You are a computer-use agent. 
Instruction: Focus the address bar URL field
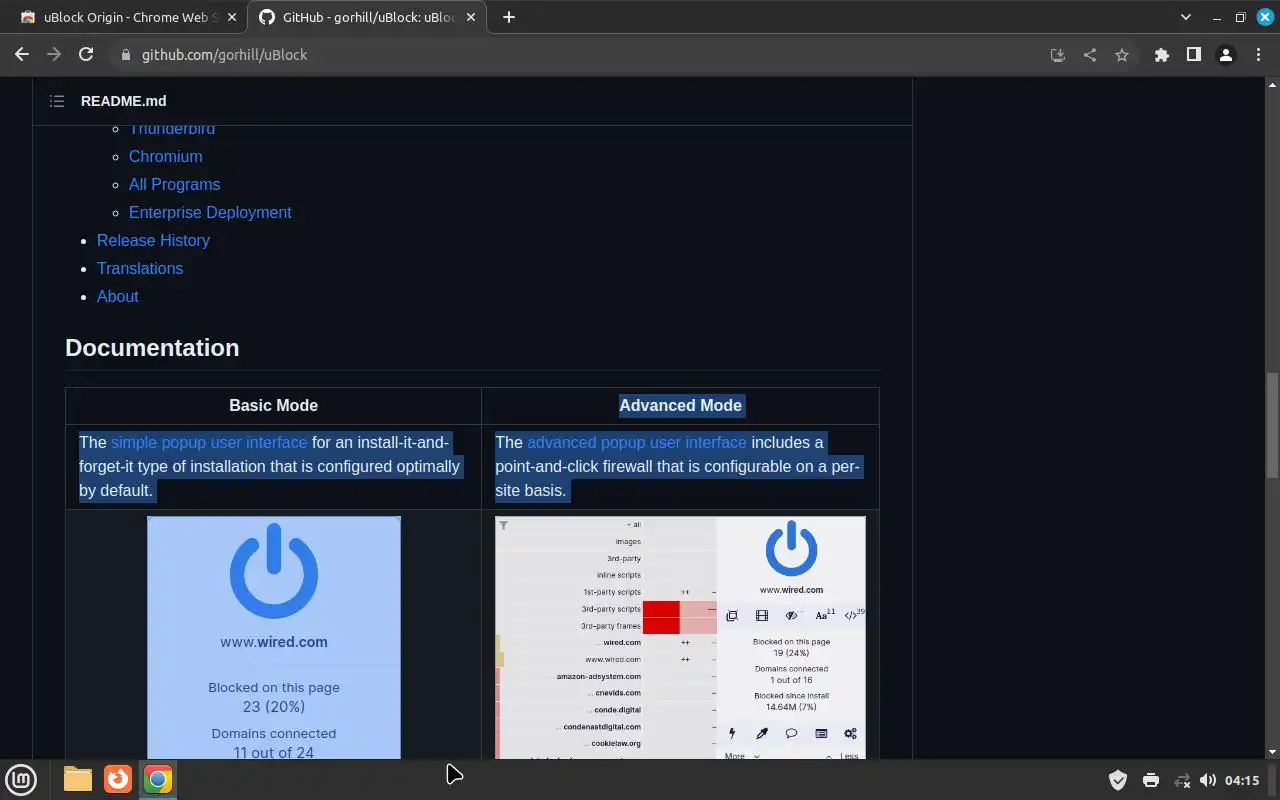575,55
